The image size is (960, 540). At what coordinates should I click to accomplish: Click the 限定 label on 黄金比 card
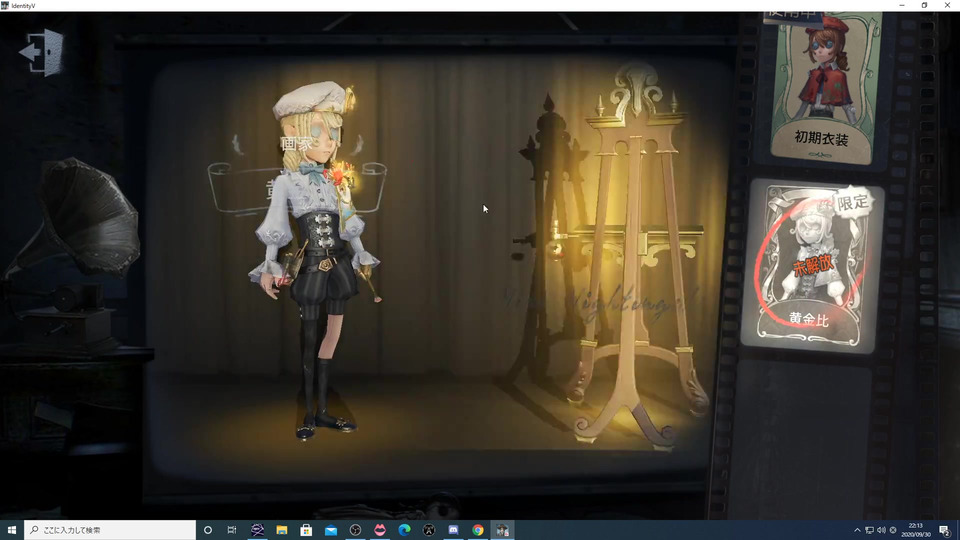tap(853, 201)
